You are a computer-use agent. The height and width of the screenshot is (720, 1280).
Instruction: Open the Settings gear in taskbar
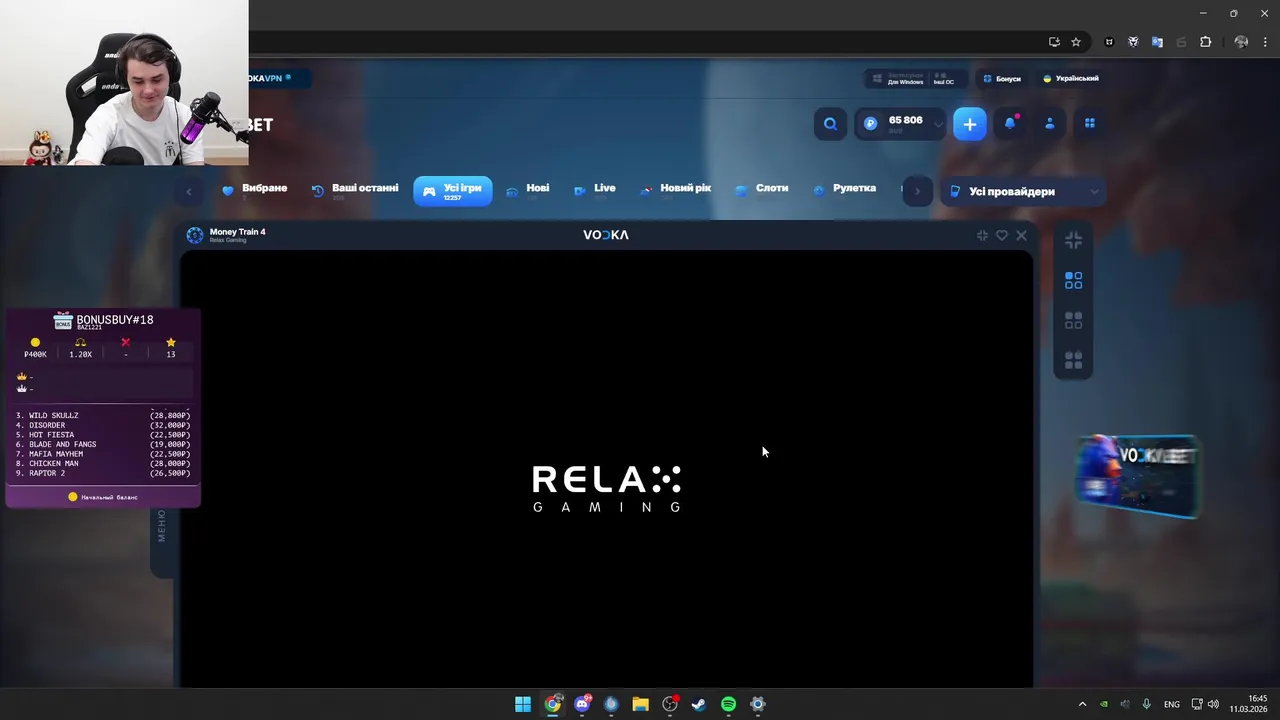click(758, 704)
